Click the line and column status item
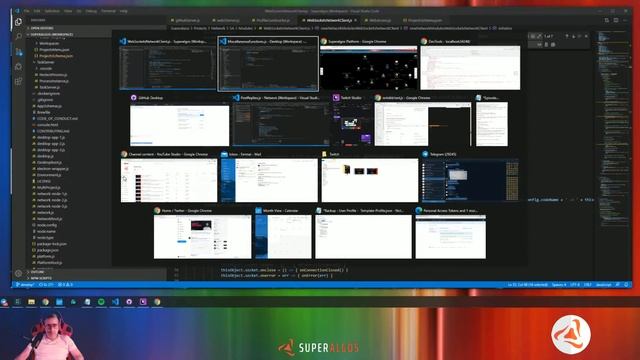640x360 pixels. [x=528, y=284]
